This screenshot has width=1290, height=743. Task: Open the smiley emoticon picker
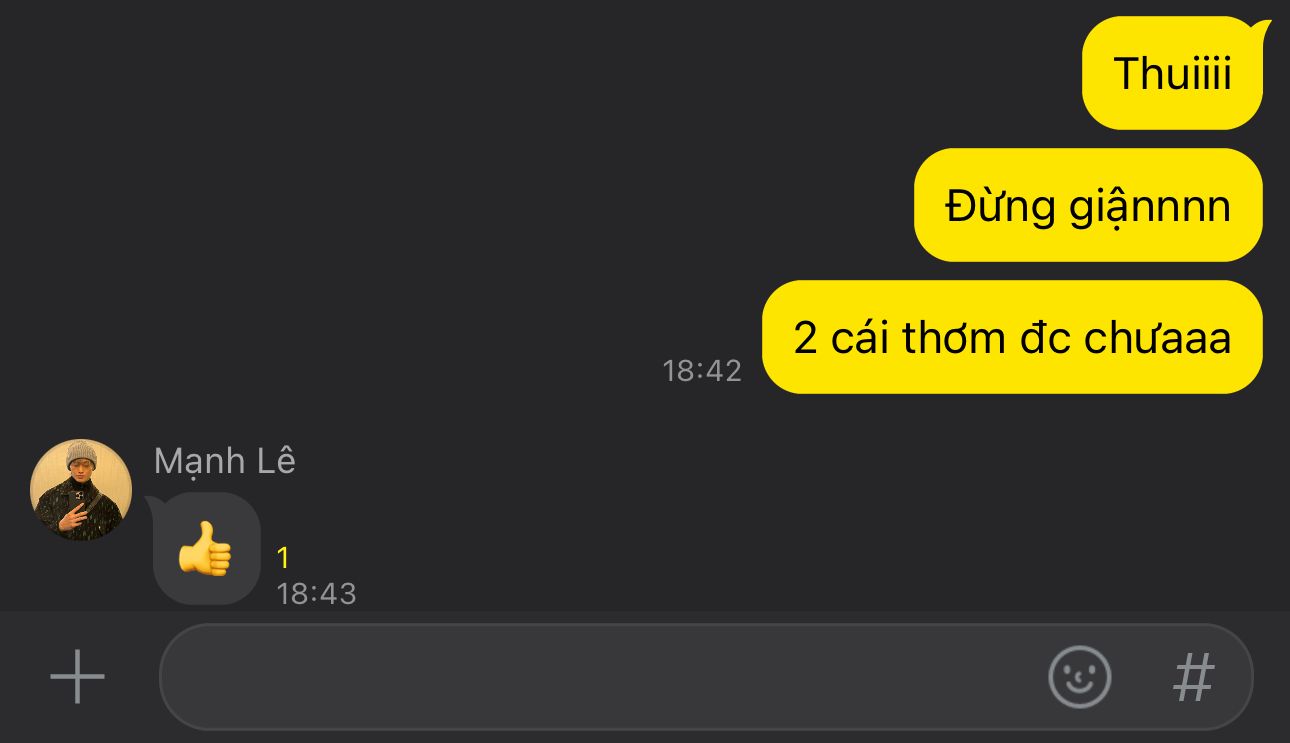click(x=1079, y=677)
